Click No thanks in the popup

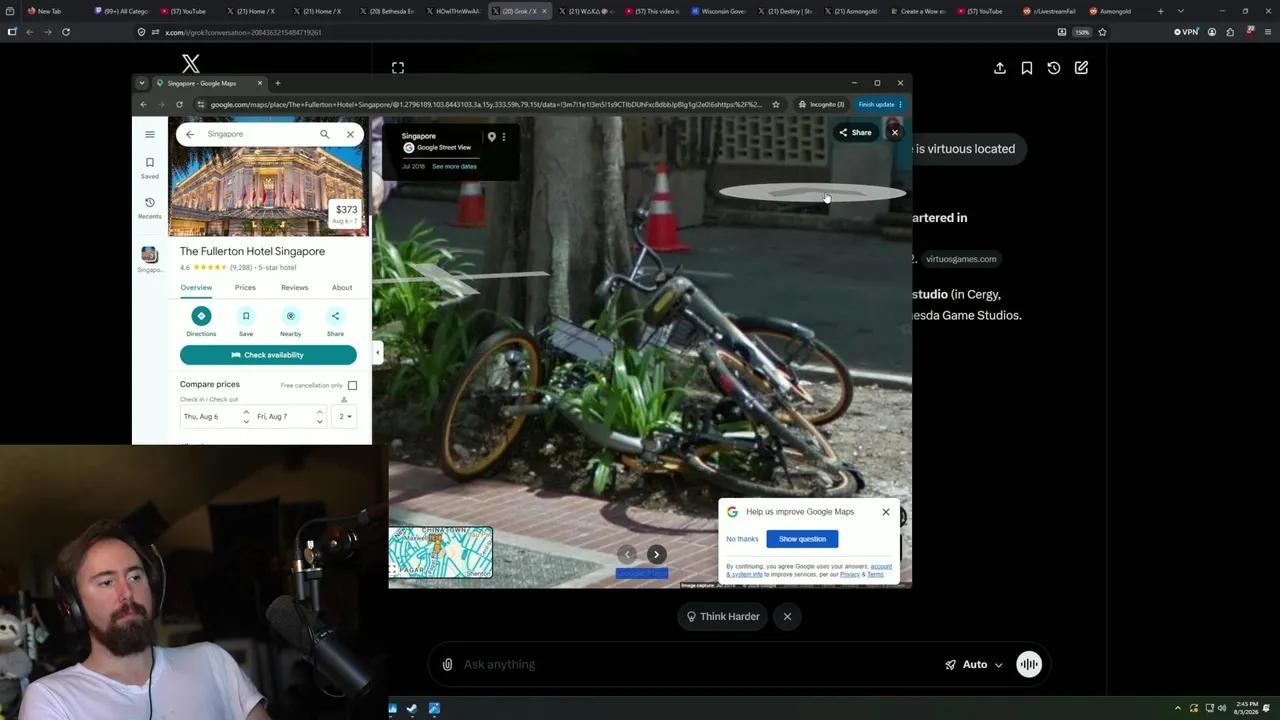pos(742,539)
